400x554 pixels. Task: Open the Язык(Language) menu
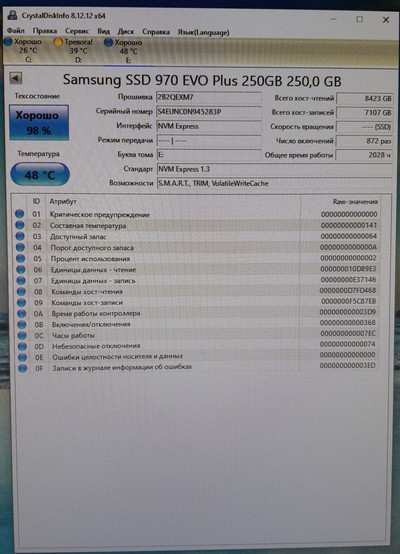click(203, 33)
